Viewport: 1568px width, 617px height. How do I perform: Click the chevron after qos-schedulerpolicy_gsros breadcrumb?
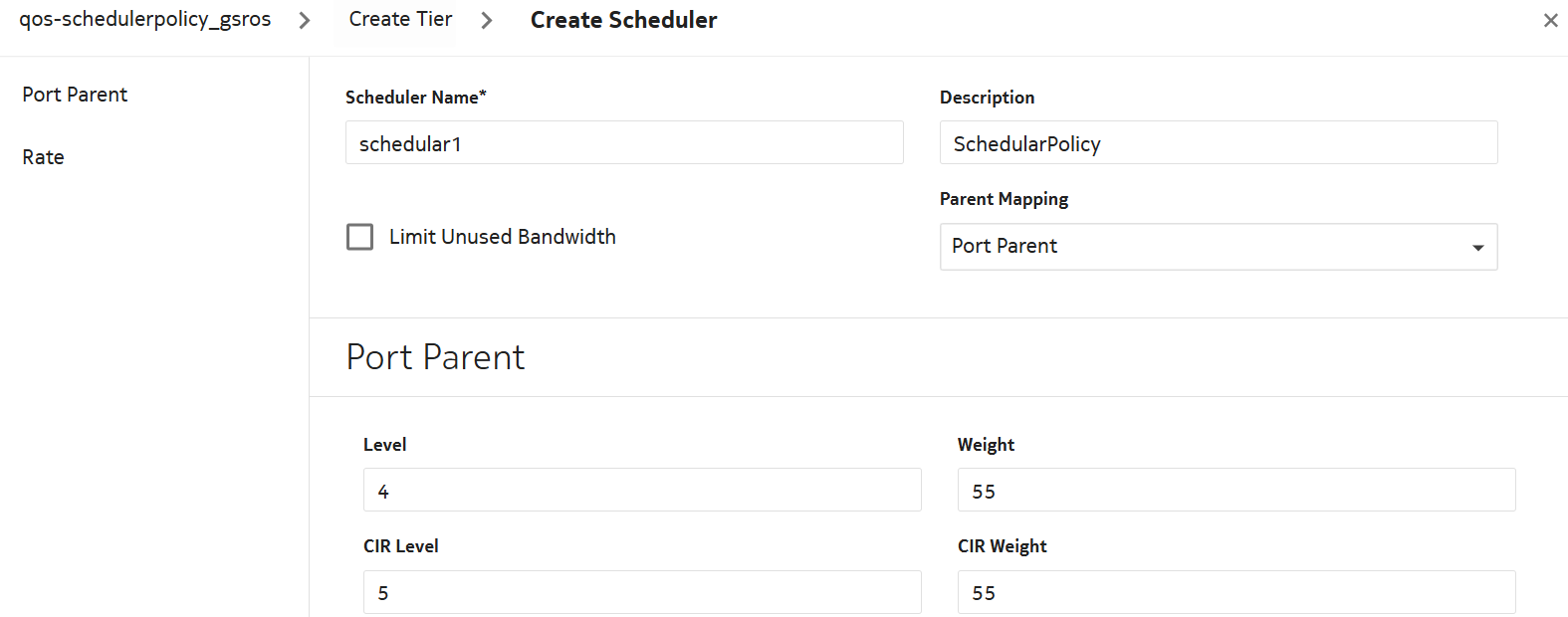305,21
